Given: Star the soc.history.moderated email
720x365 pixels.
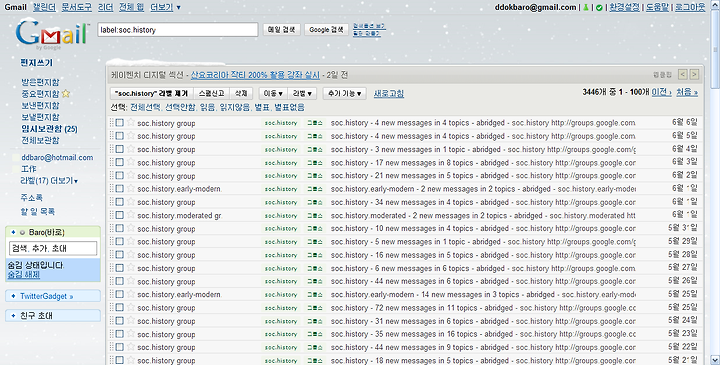Looking at the screenshot, I should 131,215.
